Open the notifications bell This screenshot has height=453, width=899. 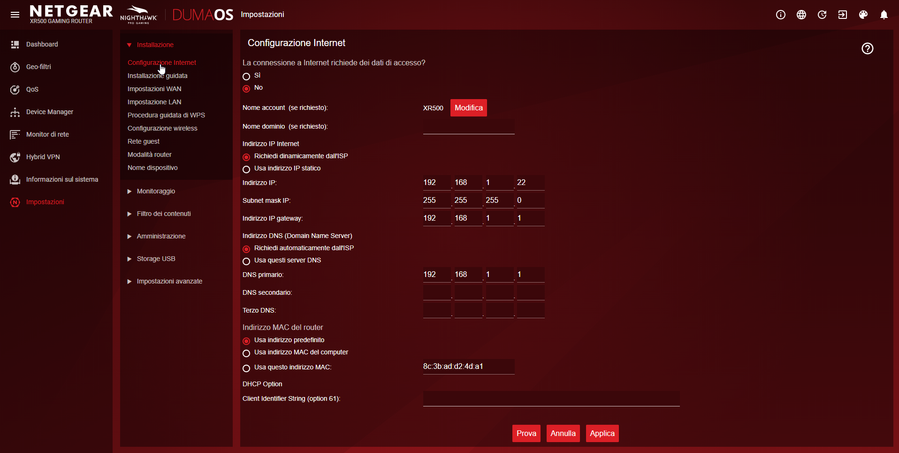click(x=884, y=15)
